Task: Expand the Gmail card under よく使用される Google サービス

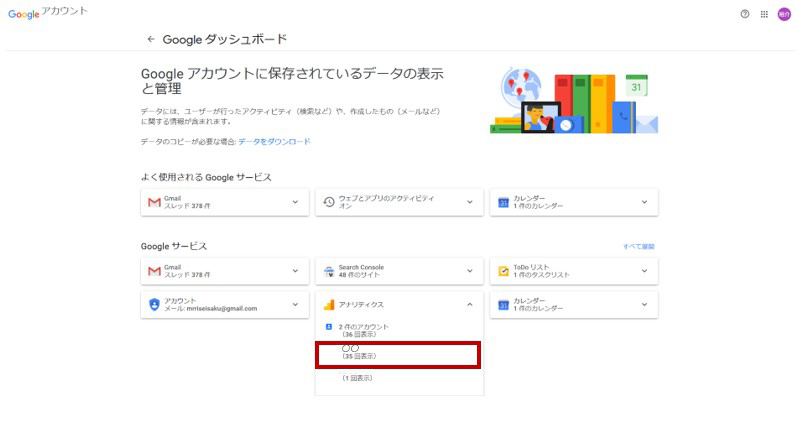Action: click(295, 202)
